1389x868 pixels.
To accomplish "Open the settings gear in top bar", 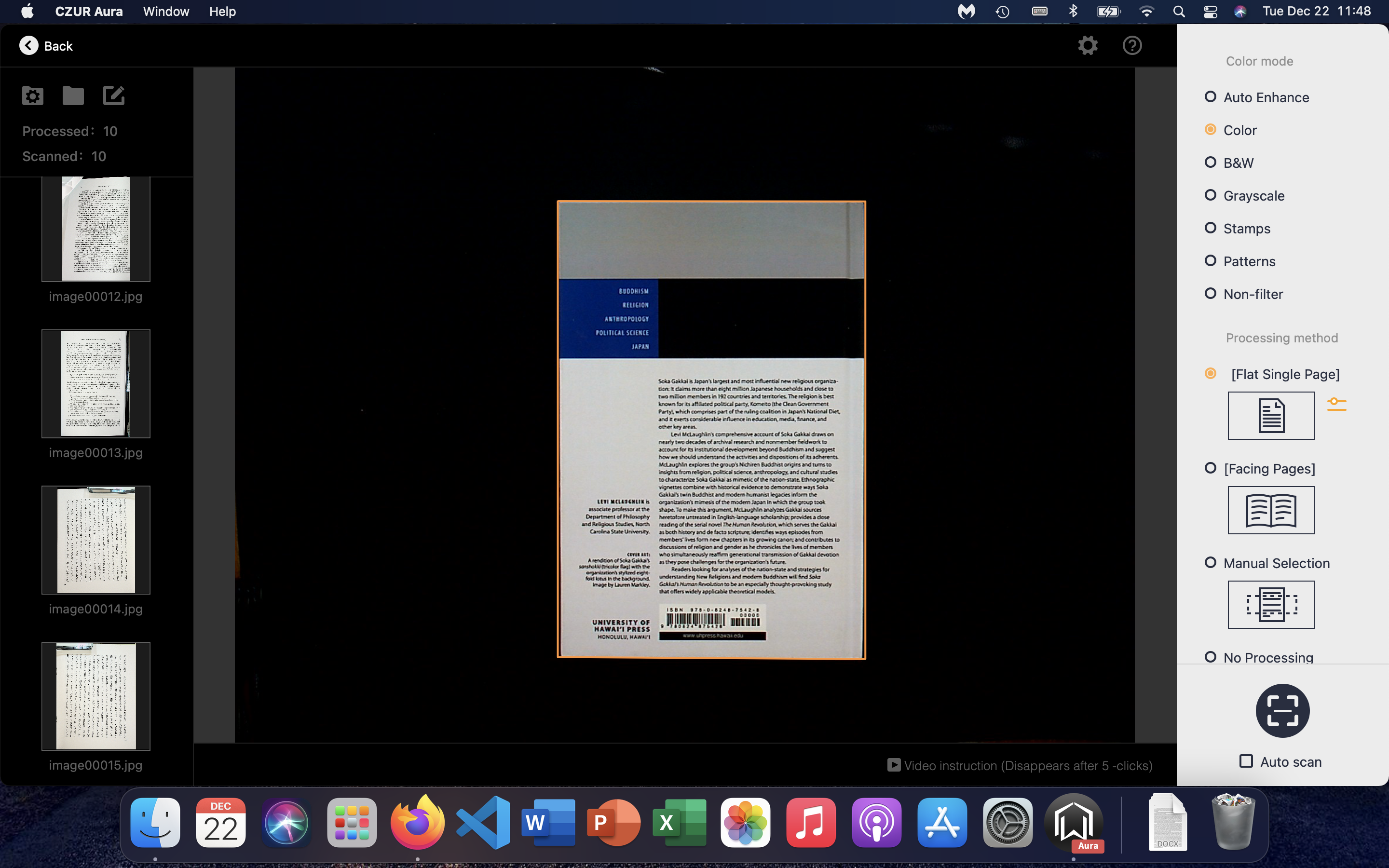I will click(1087, 45).
